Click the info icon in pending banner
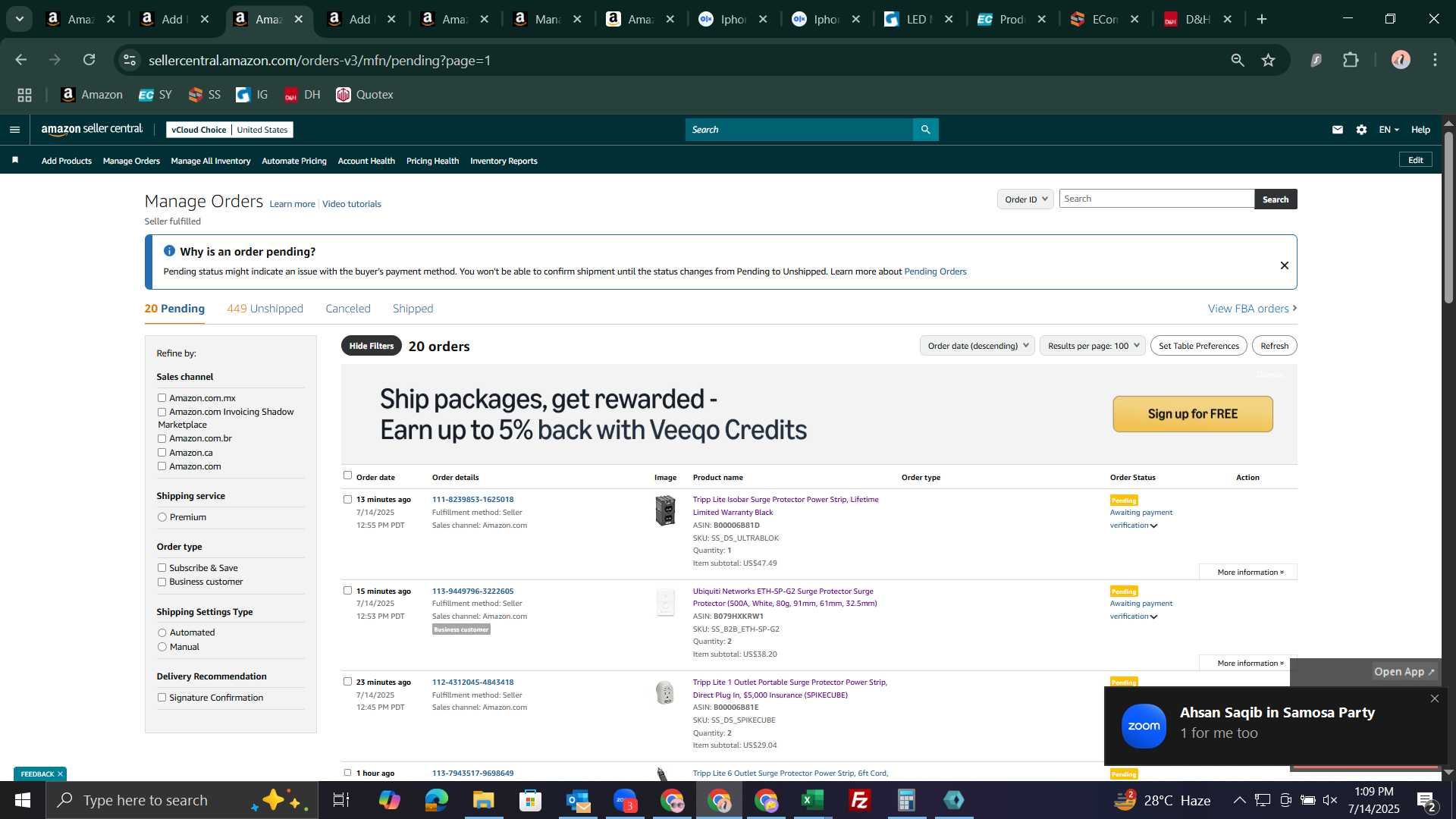The height and width of the screenshot is (819, 1456). pyautogui.click(x=169, y=251)
